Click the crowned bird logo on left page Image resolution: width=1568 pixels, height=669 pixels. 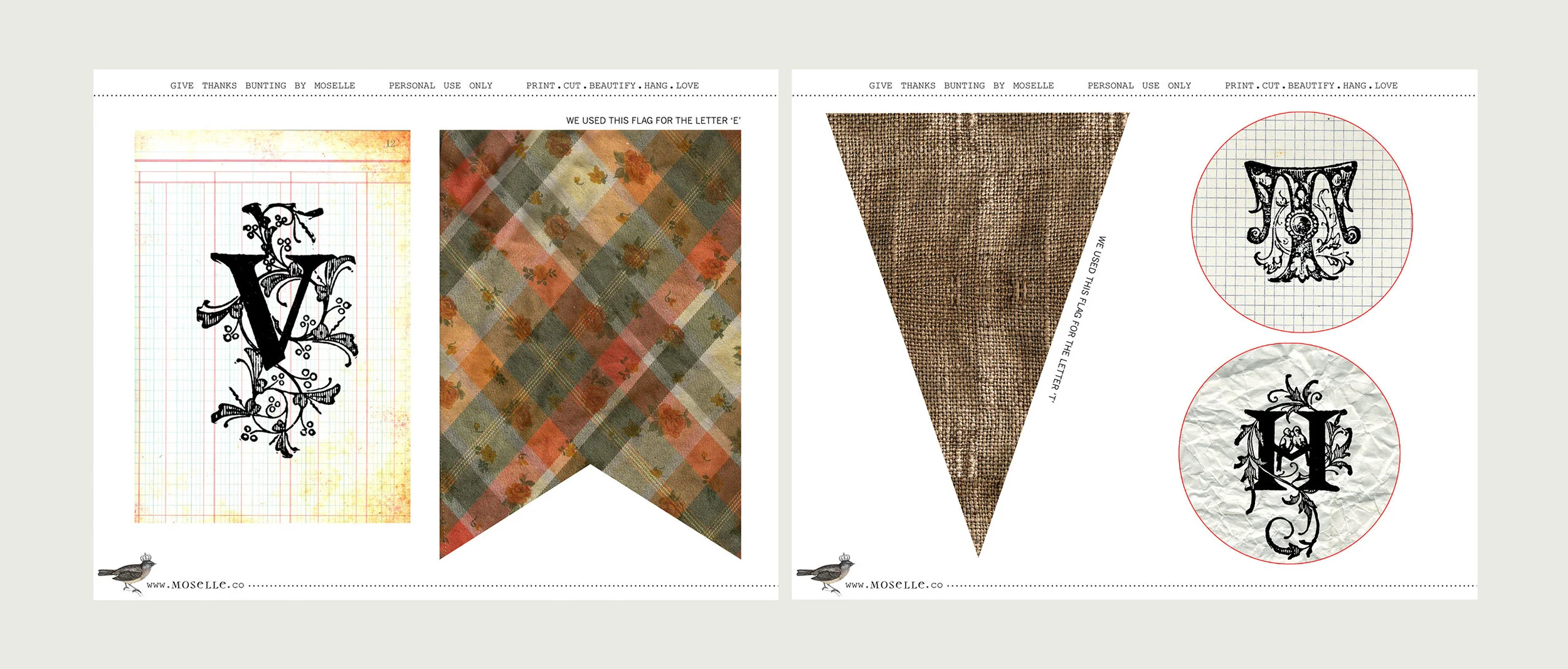[127, 573]
